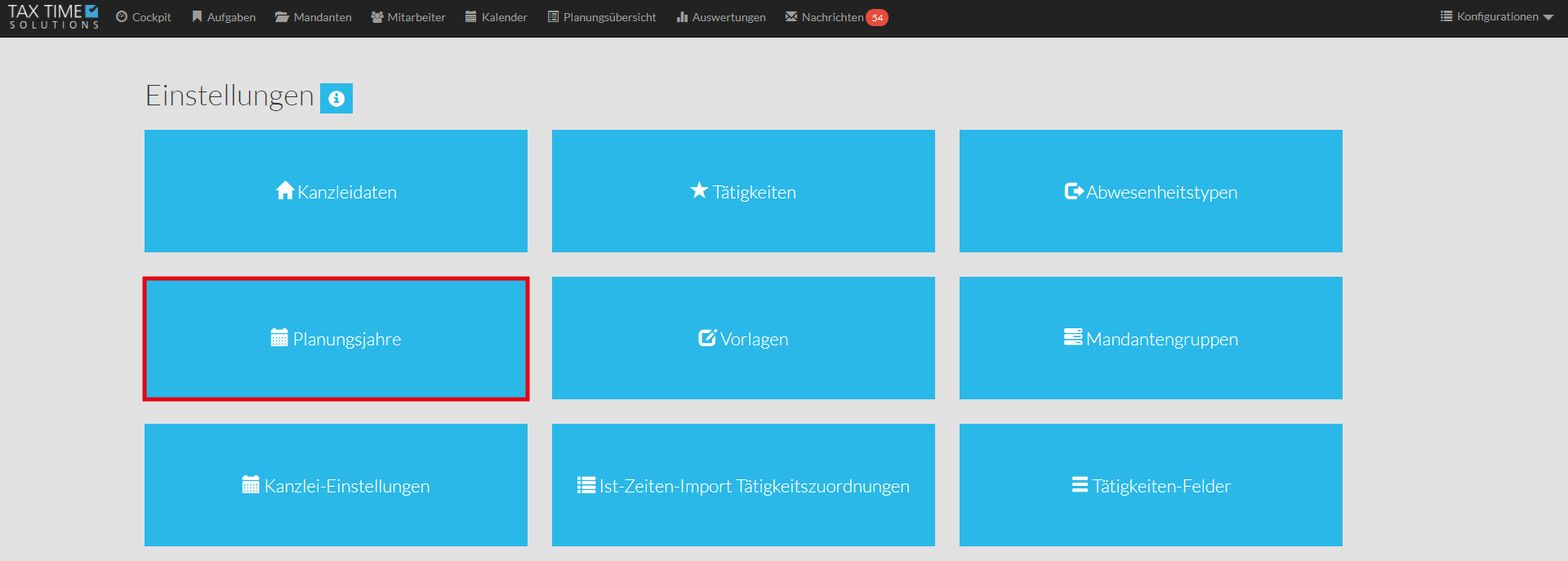1568x561 pixels.
Task: Open the Kanzlei-Einstellungen tile
Action: click(336, 485)
